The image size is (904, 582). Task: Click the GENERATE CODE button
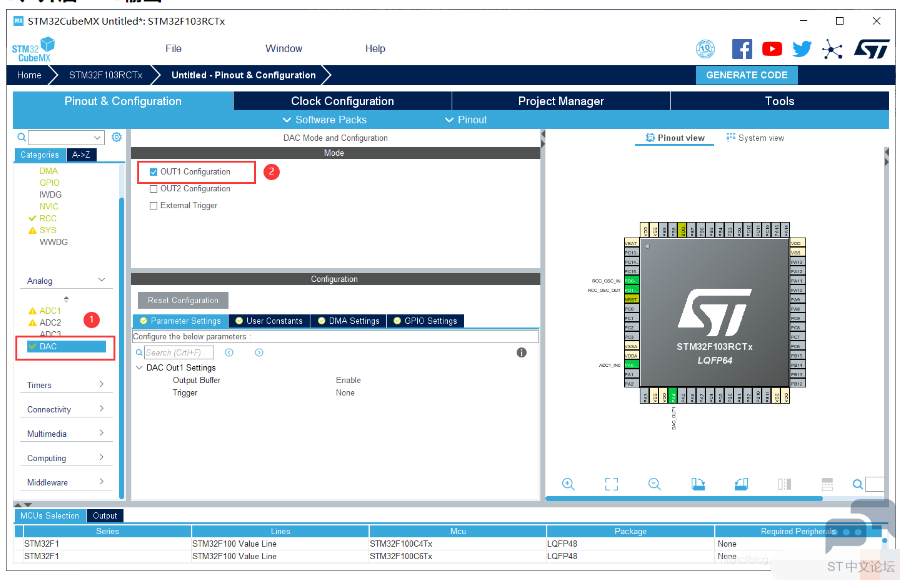746,75
